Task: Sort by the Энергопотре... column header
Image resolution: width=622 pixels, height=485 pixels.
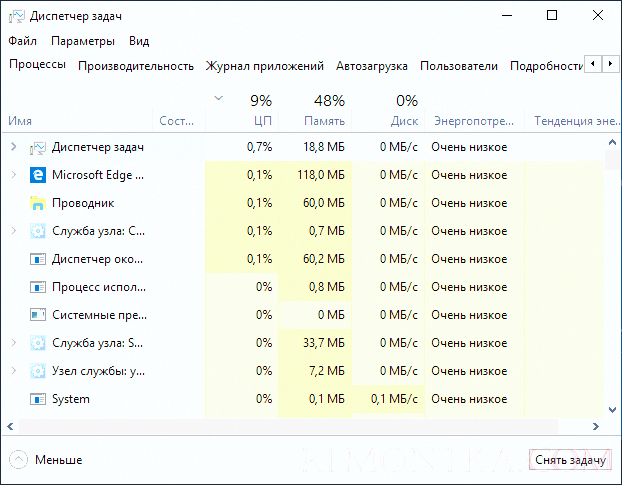Action: (x=474, y=121)
